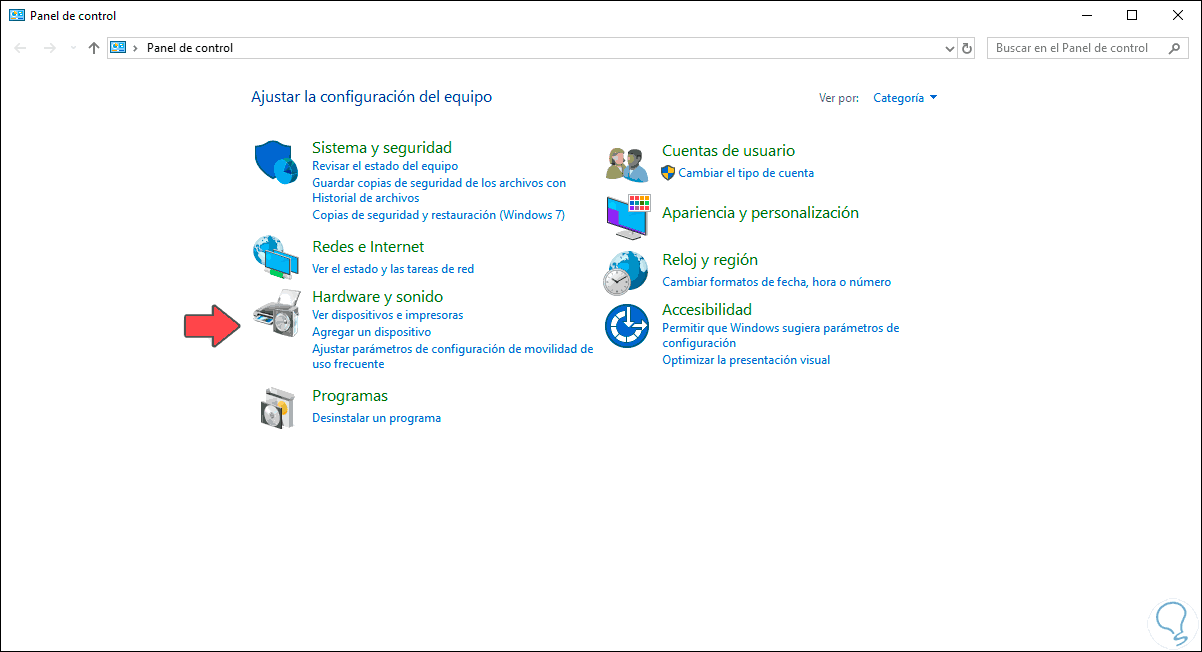Go up one level with the Up arrow
This screenshot has width=1202, height=652.
[94, 48]
